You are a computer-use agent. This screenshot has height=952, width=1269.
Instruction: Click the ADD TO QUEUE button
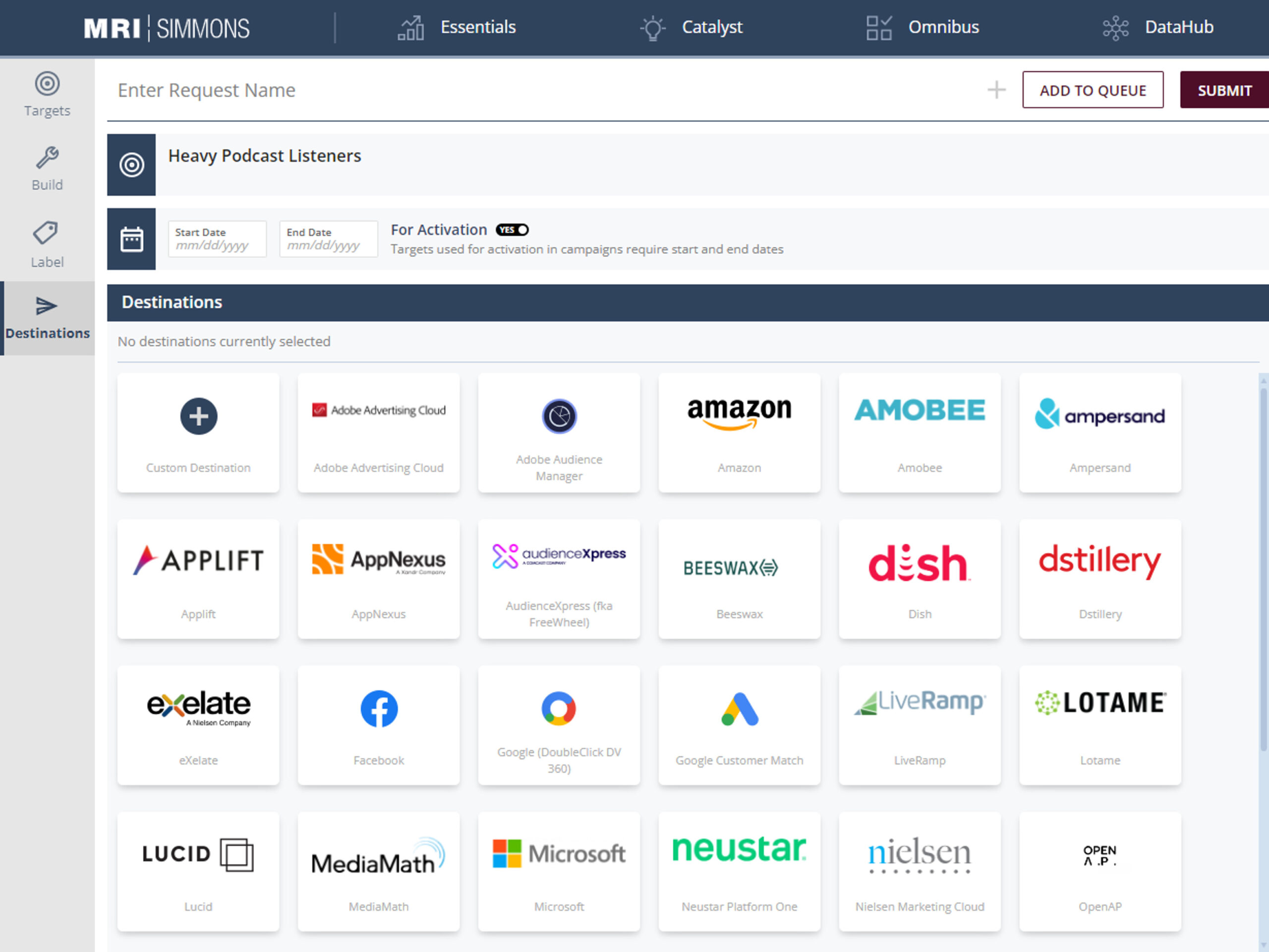coord(1093,90)
